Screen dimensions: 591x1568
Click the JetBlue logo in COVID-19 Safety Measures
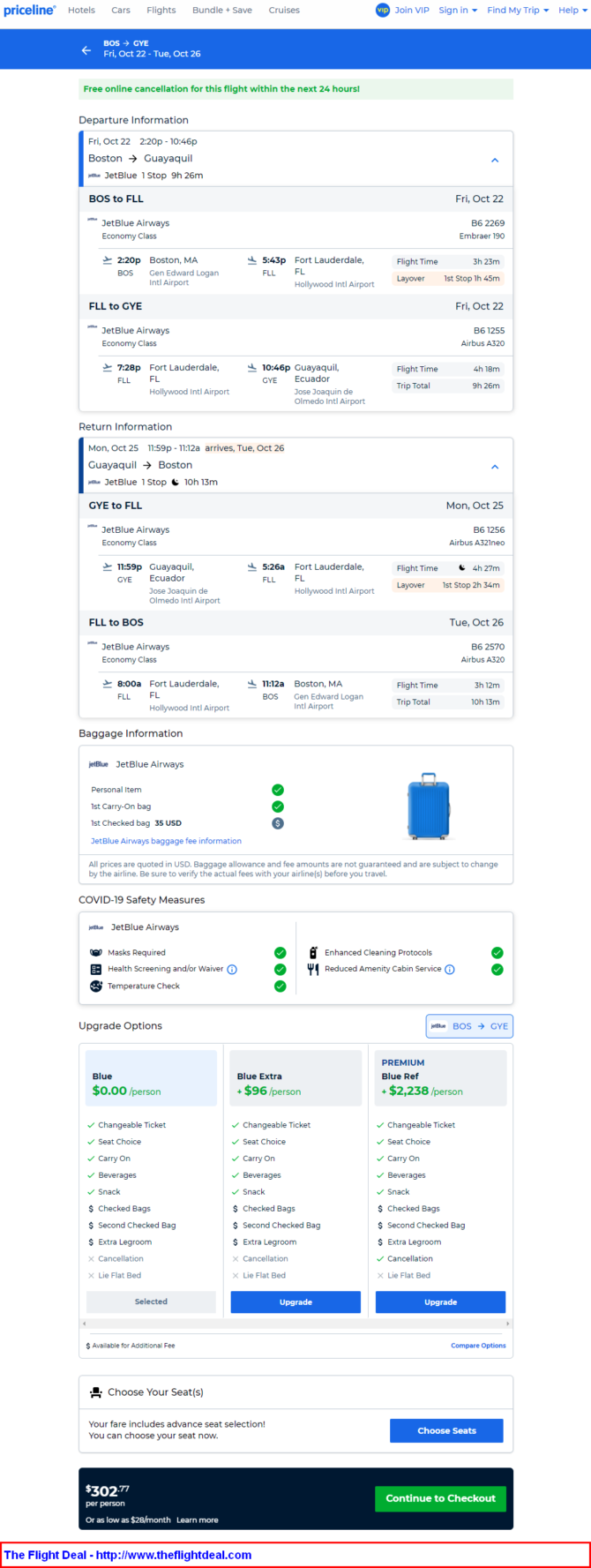(96, 927)
